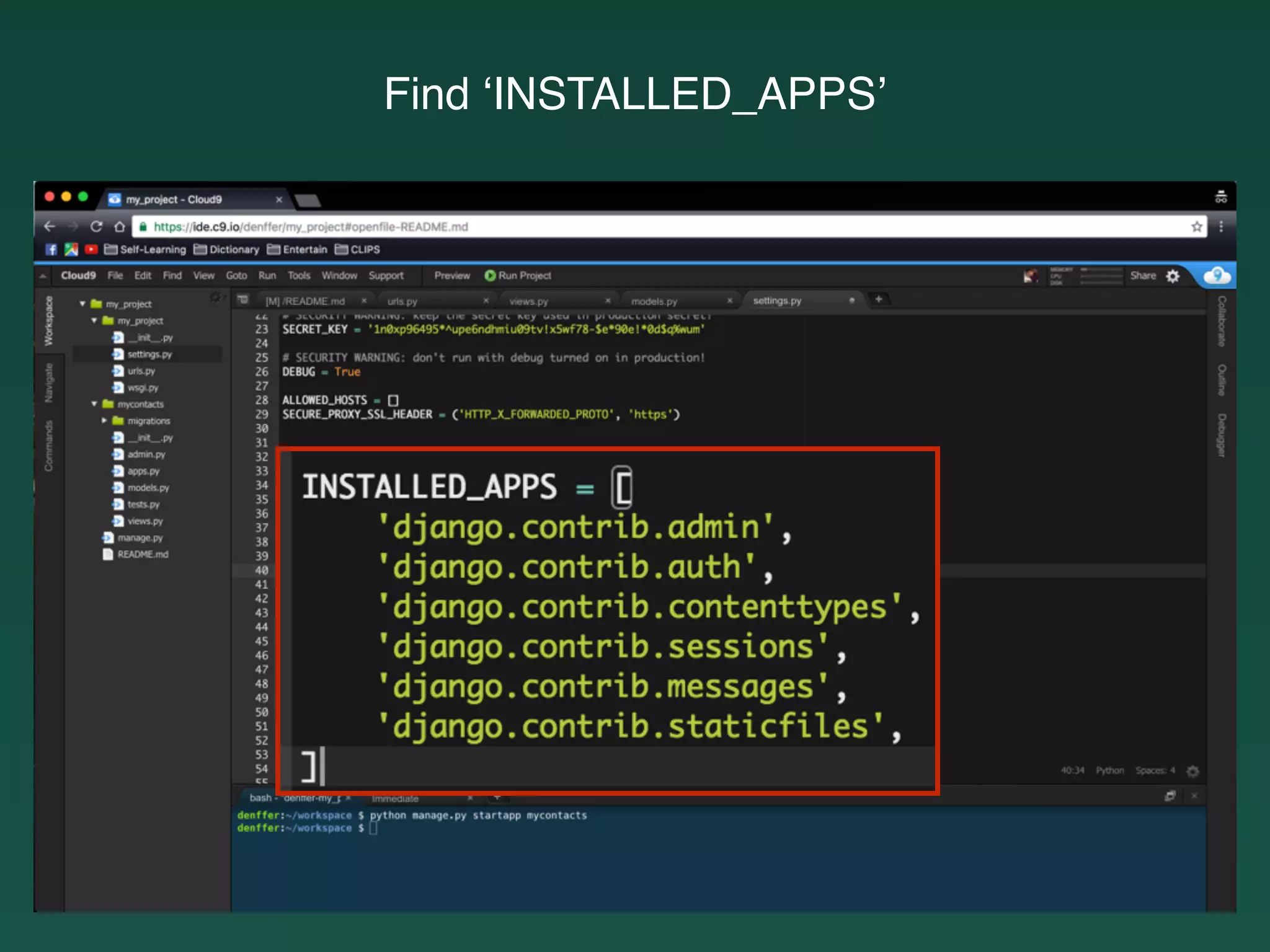1270x952 pixels.
Task: Collapse the mycontacts folder
Action: click(94, 404)
